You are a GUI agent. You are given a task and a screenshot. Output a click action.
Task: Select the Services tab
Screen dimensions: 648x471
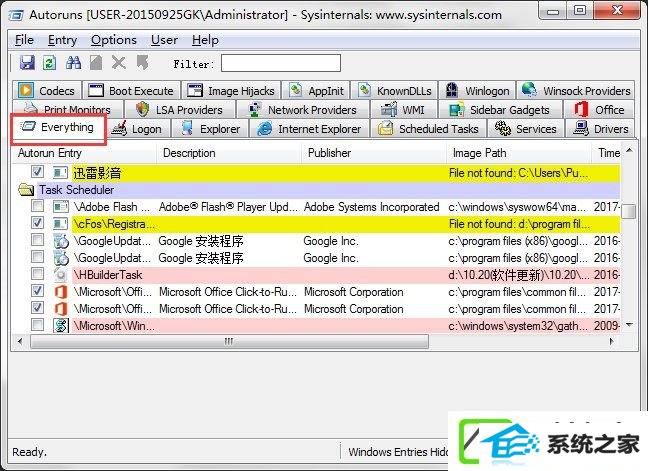pos(526,129)
